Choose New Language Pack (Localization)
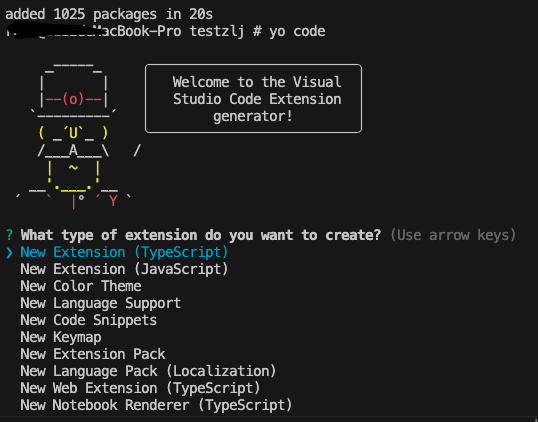Image resolution: width=538 pixels, height=422 pixels. 148,371
